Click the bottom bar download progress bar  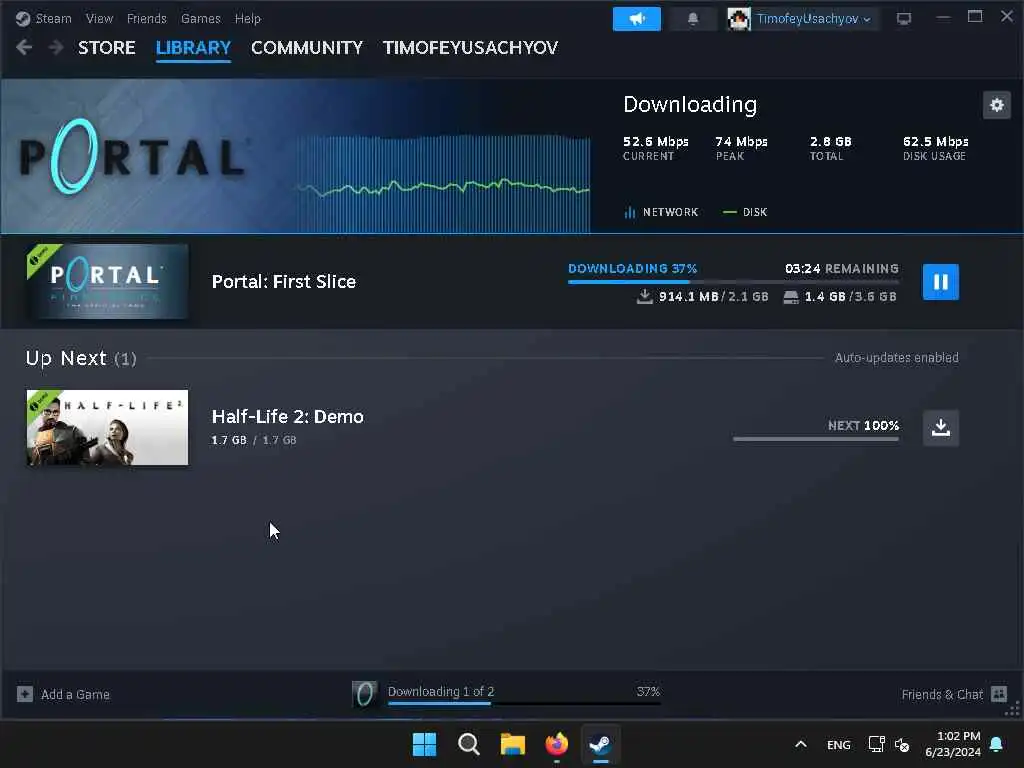(x=524, y=703)
